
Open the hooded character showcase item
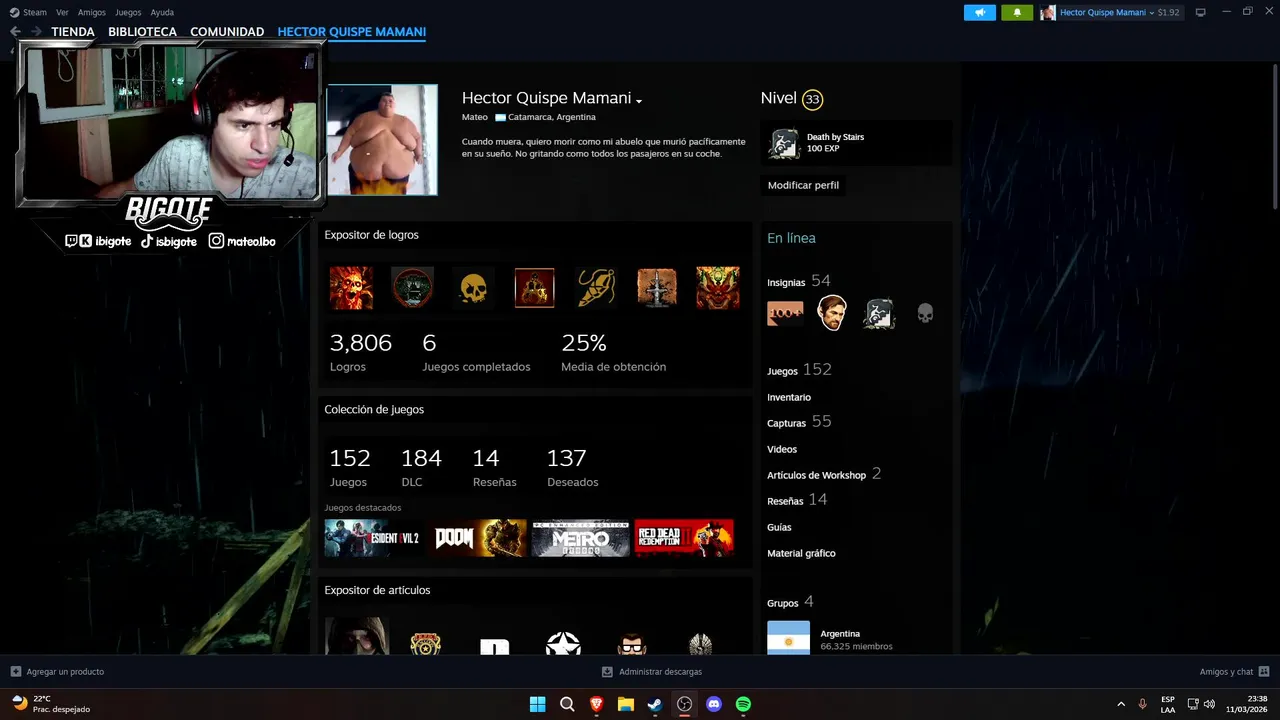point(356,637)
